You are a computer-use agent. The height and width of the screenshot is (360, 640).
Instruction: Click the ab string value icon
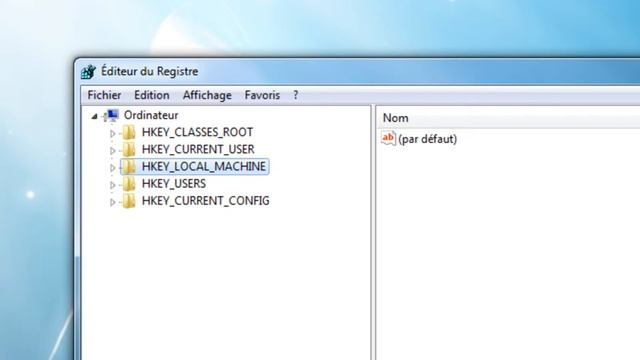point(388,138)
